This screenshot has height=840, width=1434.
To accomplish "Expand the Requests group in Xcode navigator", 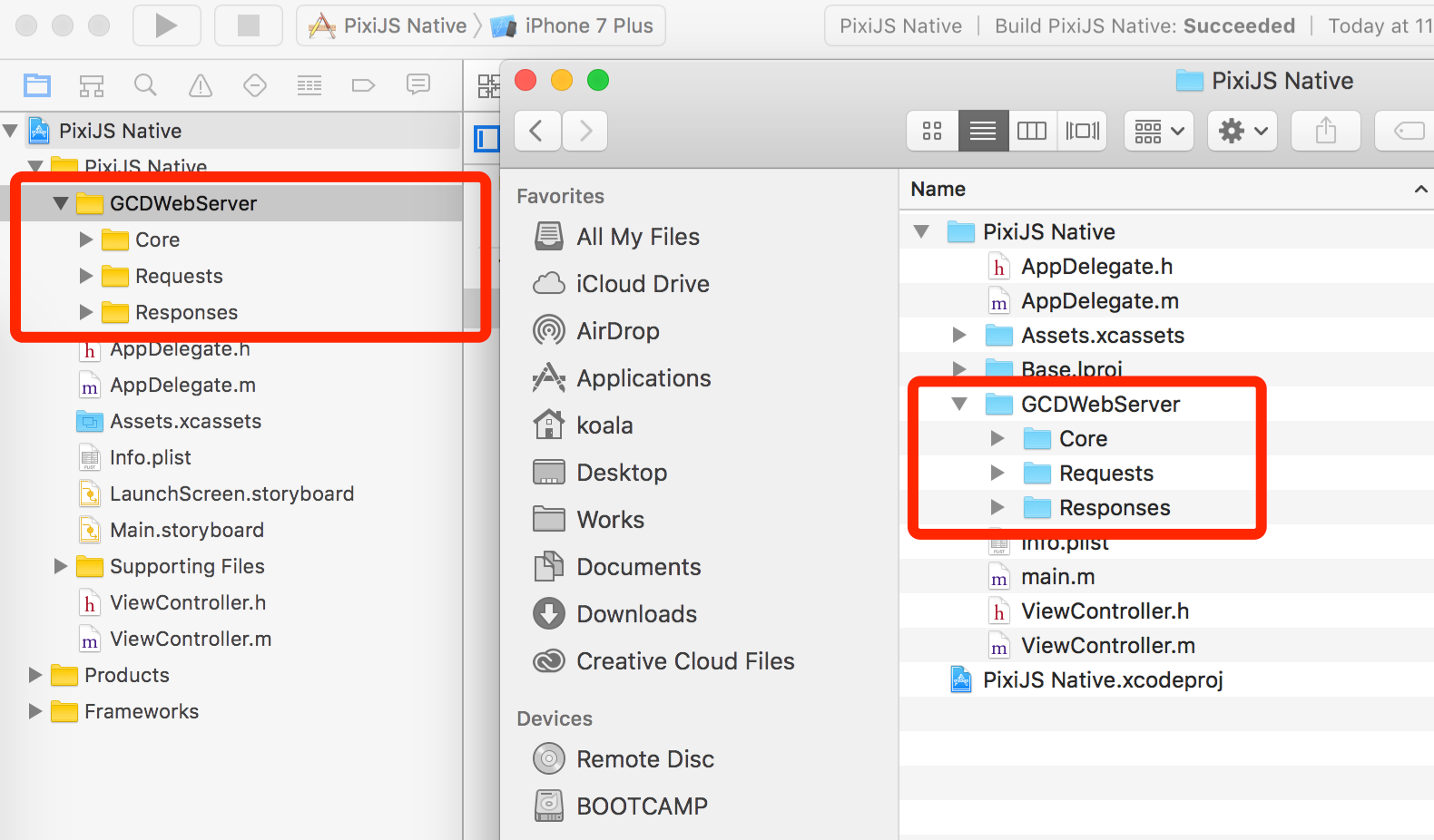I will pyautogui.click(x=86, y=276).
